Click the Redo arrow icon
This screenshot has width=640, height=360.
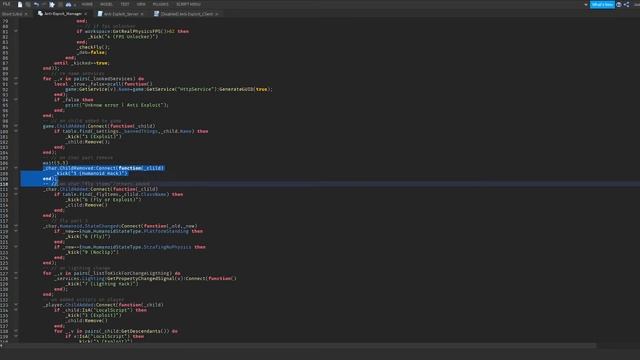click(44, 4)
